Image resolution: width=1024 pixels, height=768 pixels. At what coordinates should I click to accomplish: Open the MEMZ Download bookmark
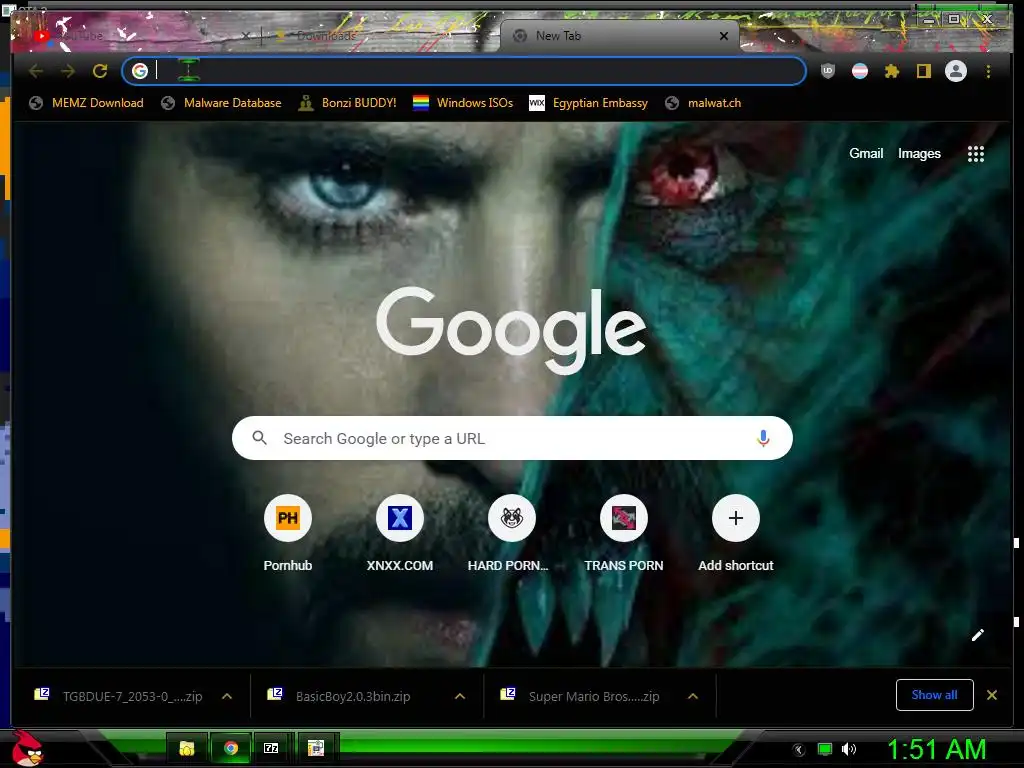pyautogui.click(x=86, y=103)
